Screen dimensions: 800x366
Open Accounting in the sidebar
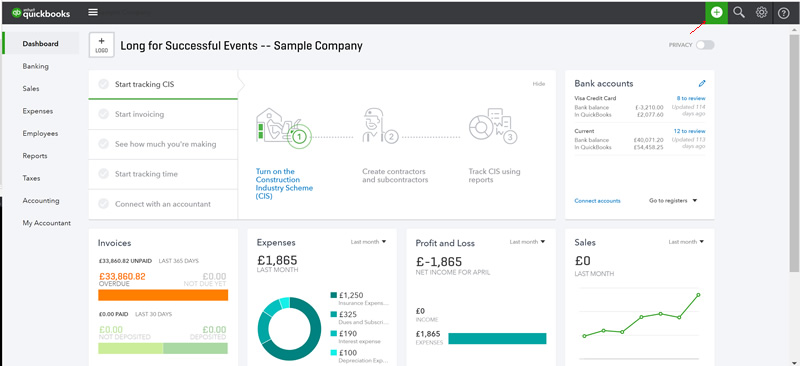(x=41, y=201)
